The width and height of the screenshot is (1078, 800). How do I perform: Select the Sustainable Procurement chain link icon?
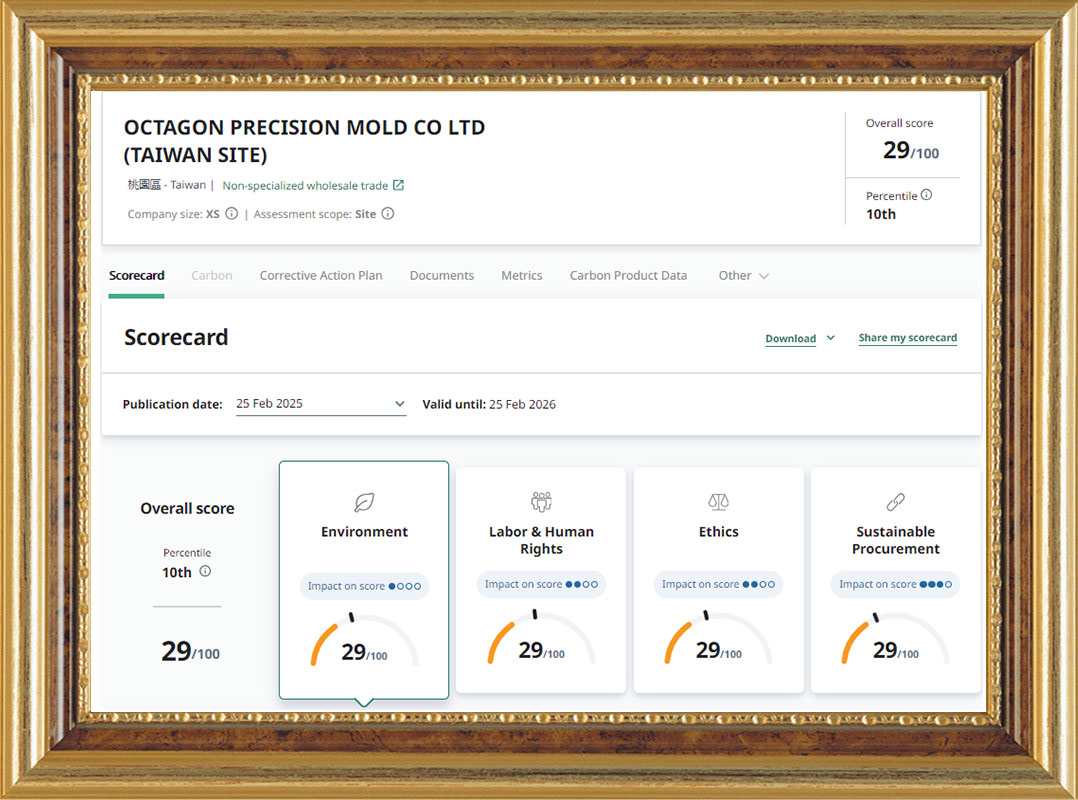click(x=895, y=502)
